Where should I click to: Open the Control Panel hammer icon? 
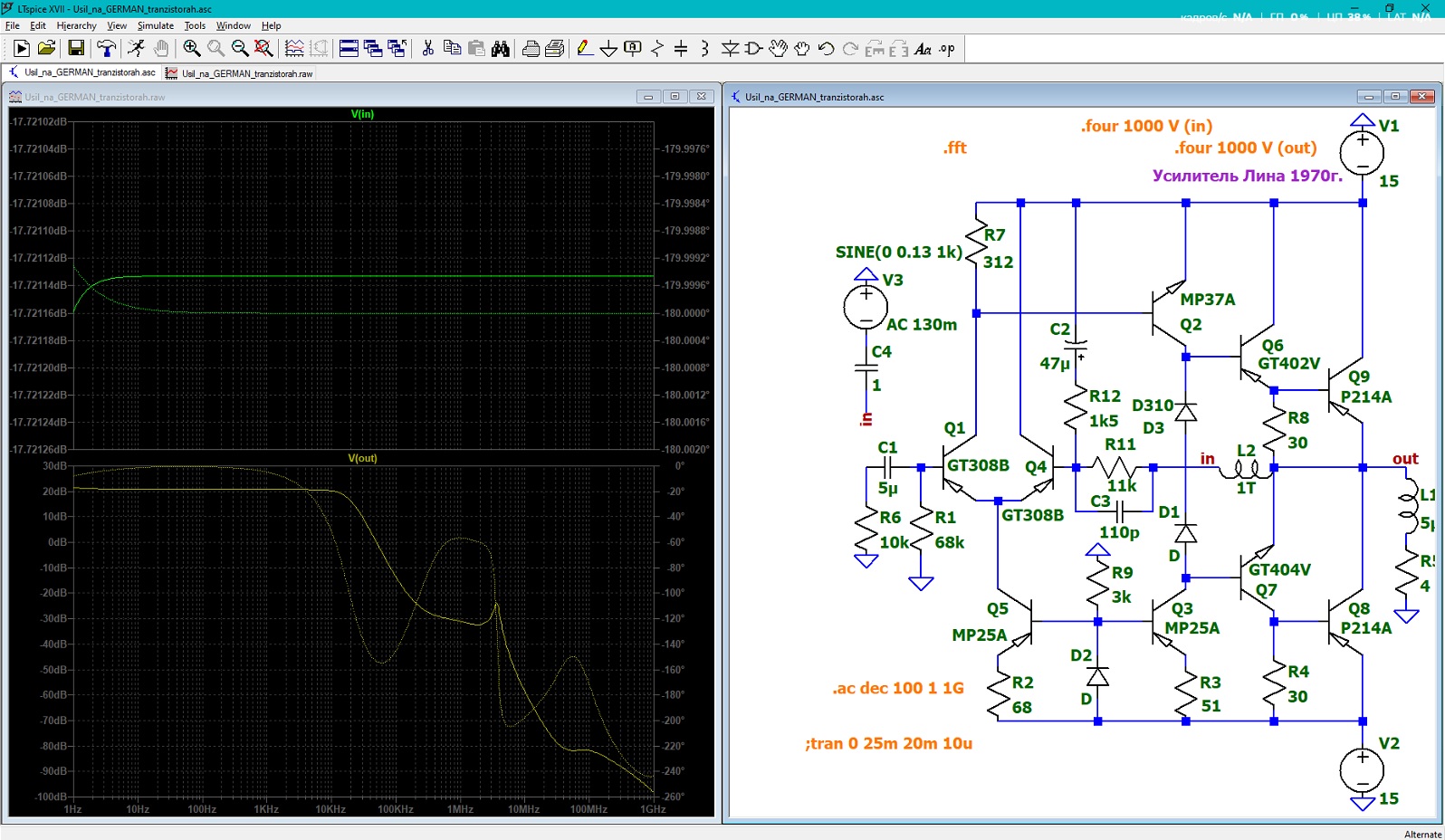click(x=106, y=49)
